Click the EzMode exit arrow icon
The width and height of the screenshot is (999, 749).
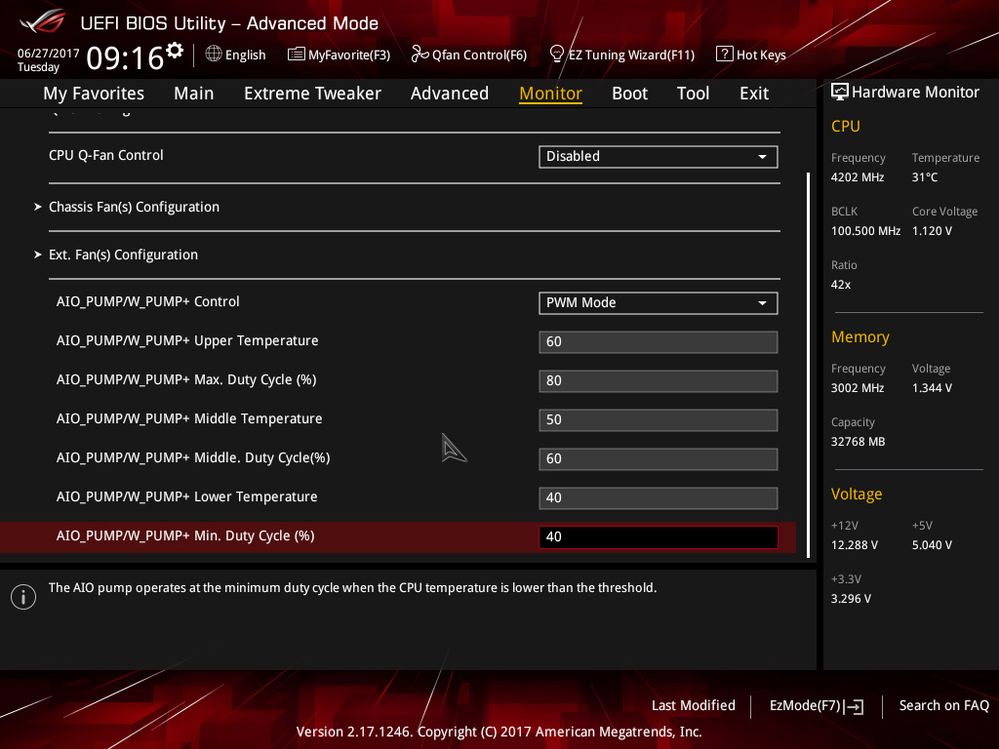[854, 706]
